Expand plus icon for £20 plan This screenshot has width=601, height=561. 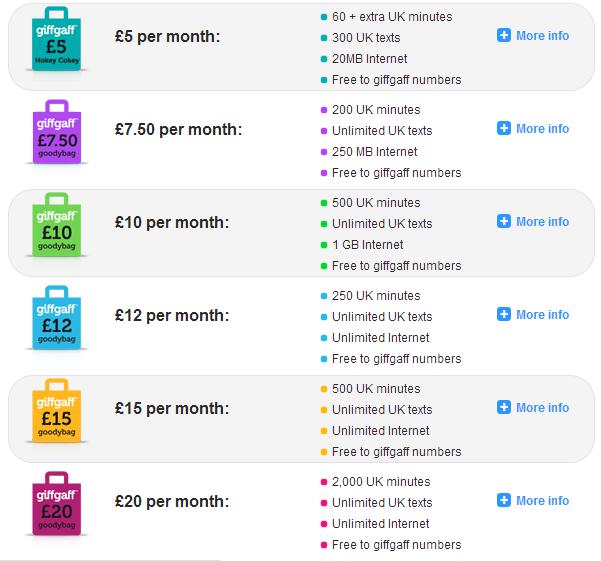[x=504, y=500]
